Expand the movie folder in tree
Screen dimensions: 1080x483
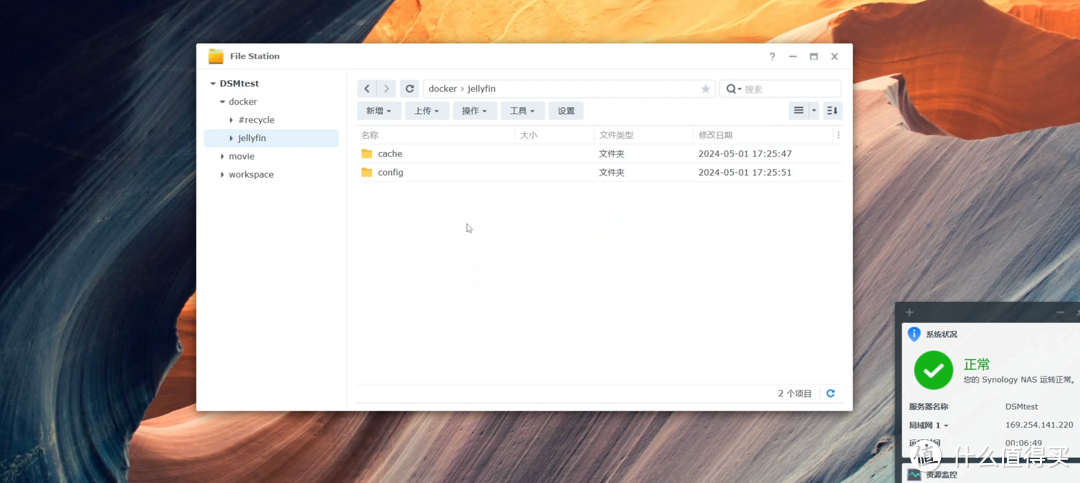pyautogui.click(x=222, y=157)
